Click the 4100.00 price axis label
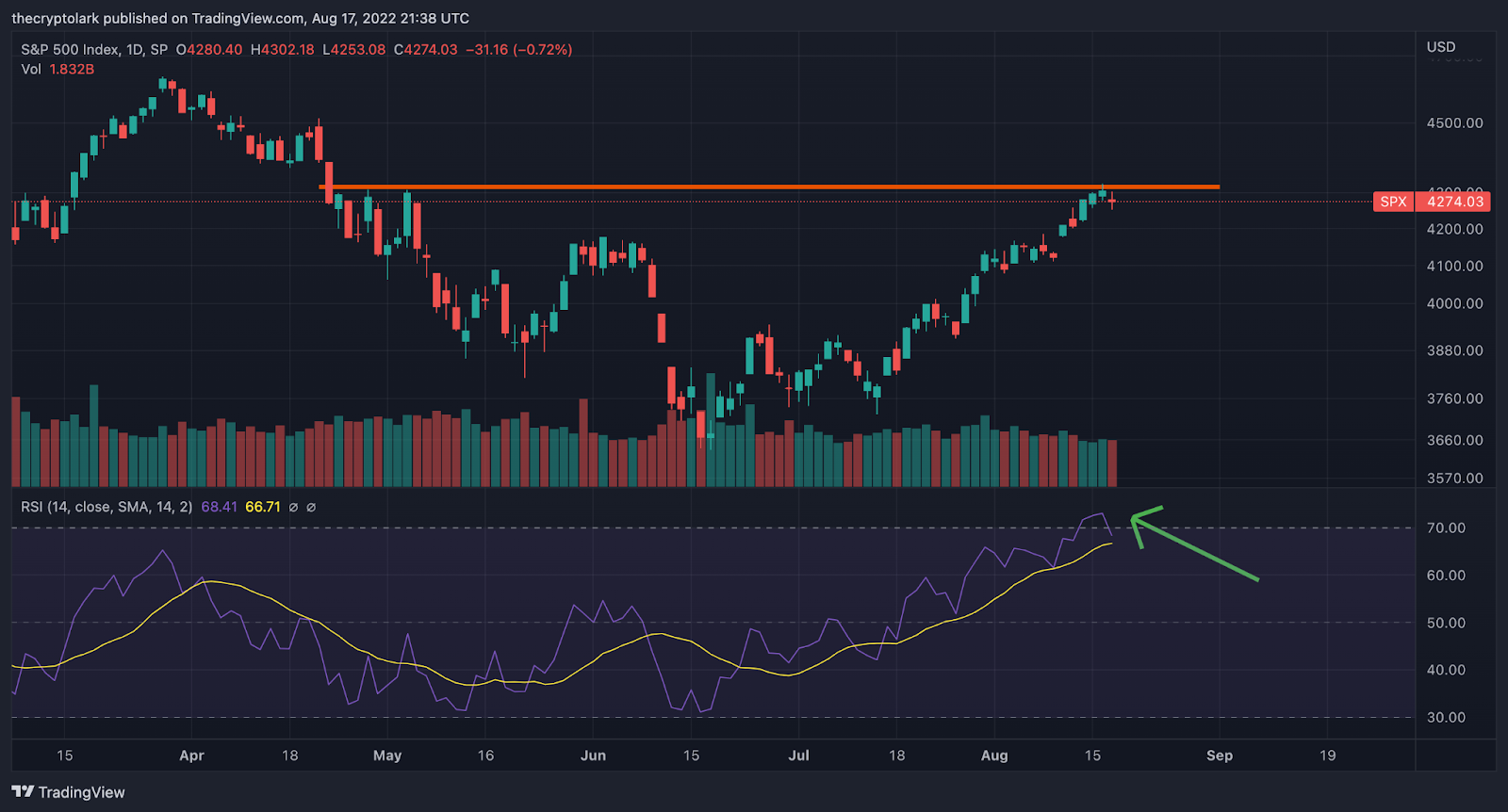This screenshot has height=812, width=1508. point(1455,267)
